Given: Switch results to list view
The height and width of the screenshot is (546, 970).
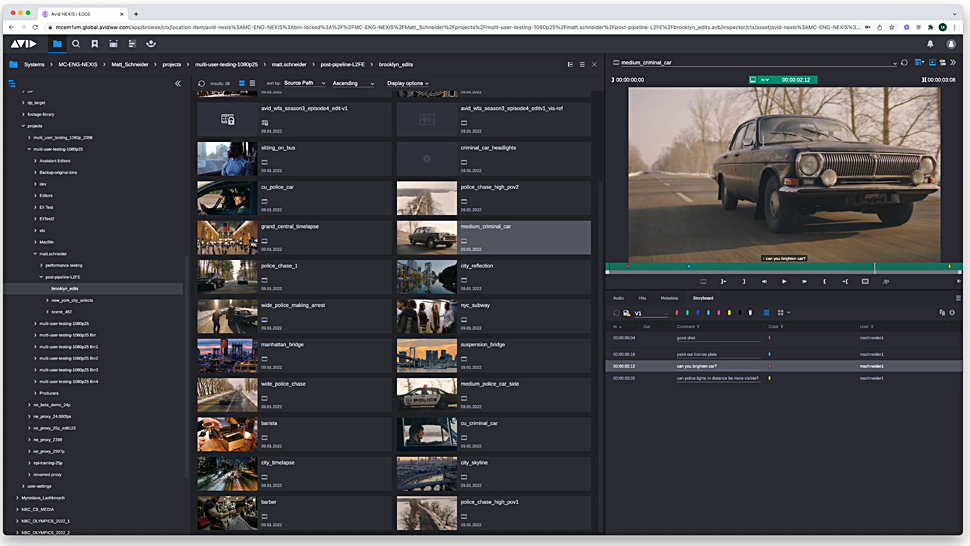Looking at the screenshot, I should 252,83.
